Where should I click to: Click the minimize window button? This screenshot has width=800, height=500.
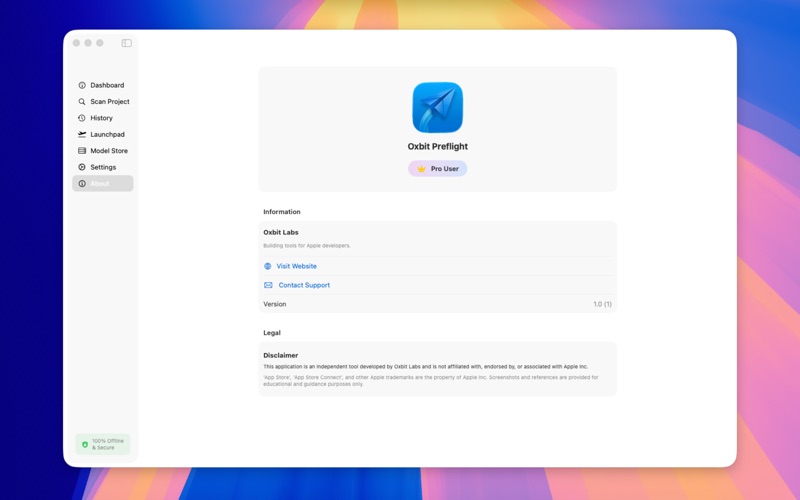click(x=88, y=43)
